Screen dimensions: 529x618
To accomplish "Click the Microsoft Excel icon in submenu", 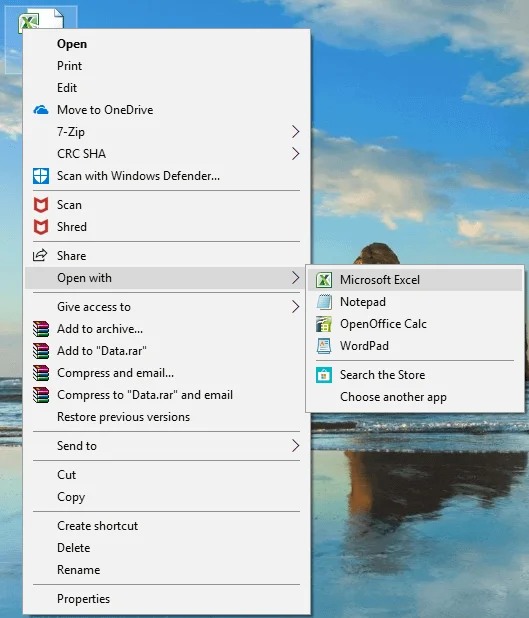I will click(324, 280).
